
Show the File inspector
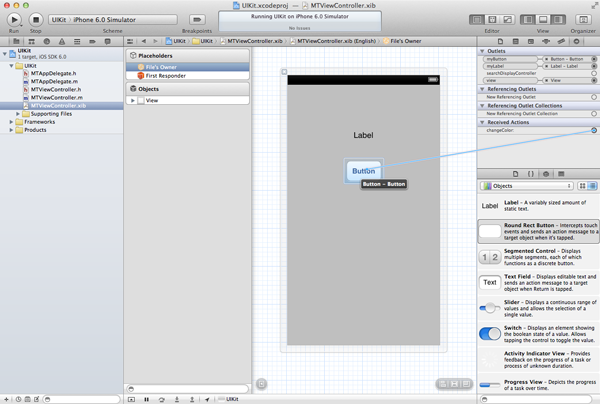coord(500,41)
